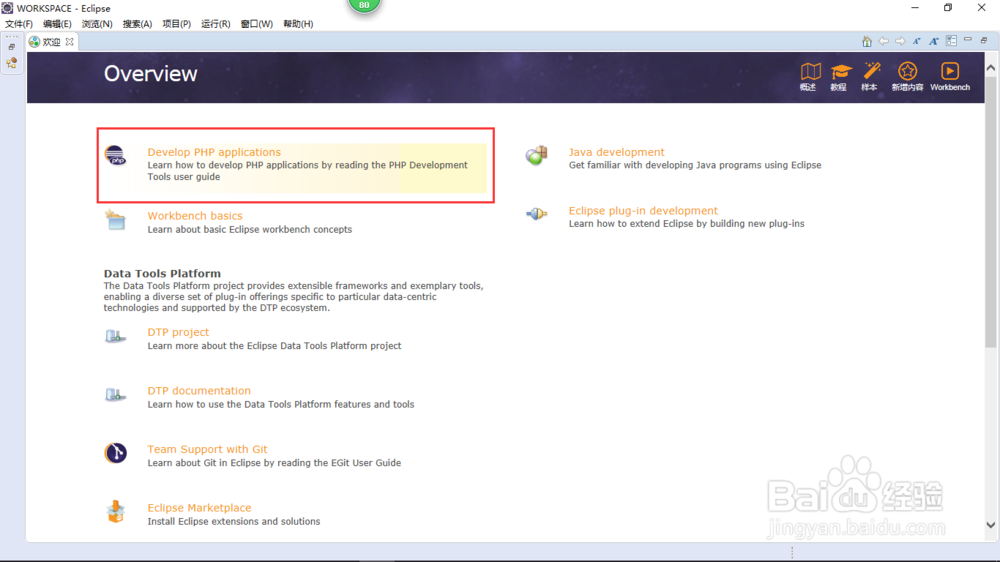Open Java development link
Screen dimensions: 1000x562
tap(616, 152)
